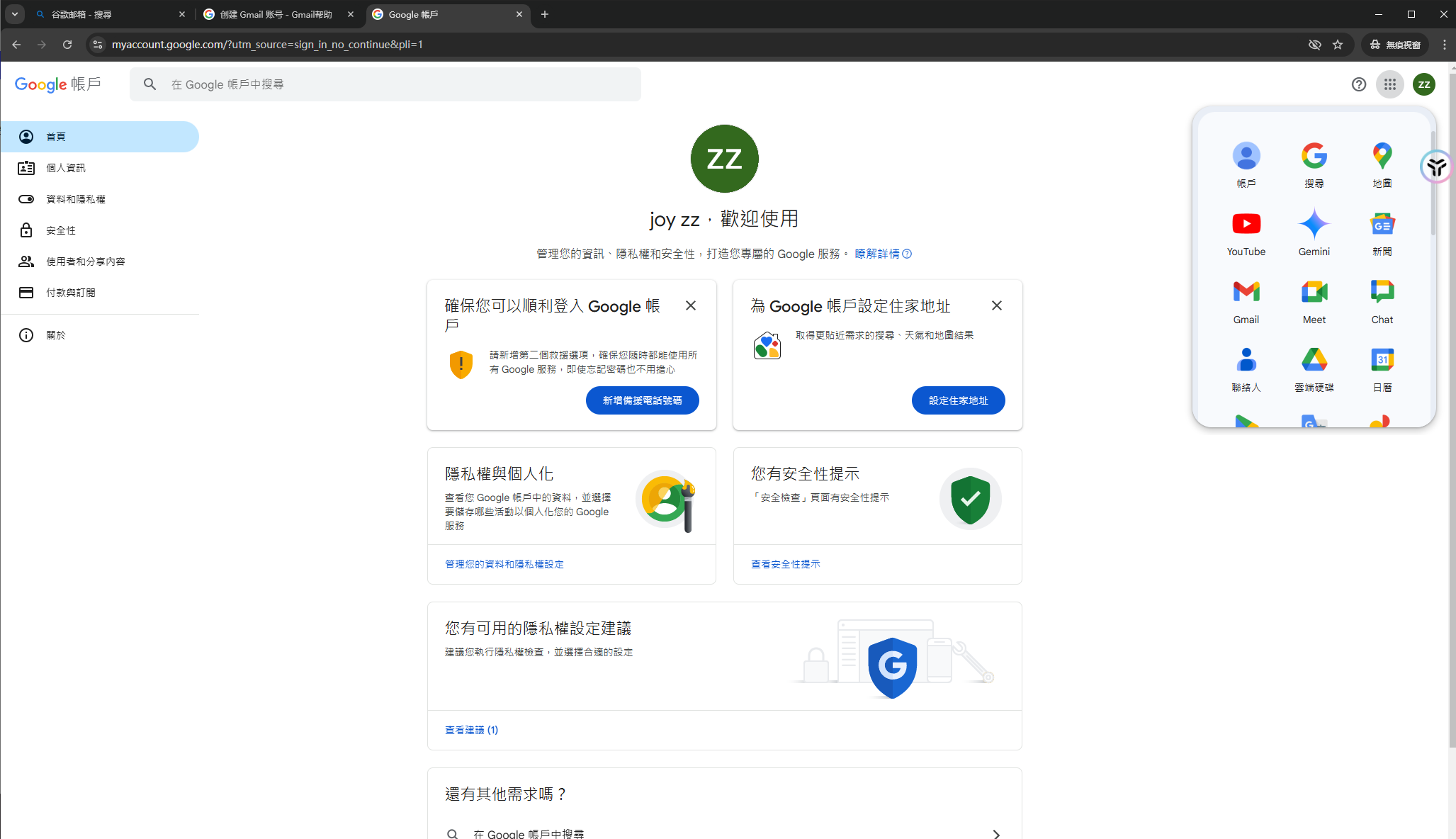The width and height of the screenshot is (1456, 839).
Task: Open Google Drive app icon
Action: tap(1314, 368)
